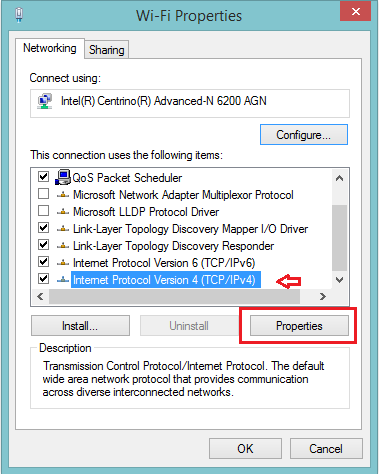
Task: Uncheck the QoS Packet Scheduler checkbox
Action: click(x=44, y=176)
